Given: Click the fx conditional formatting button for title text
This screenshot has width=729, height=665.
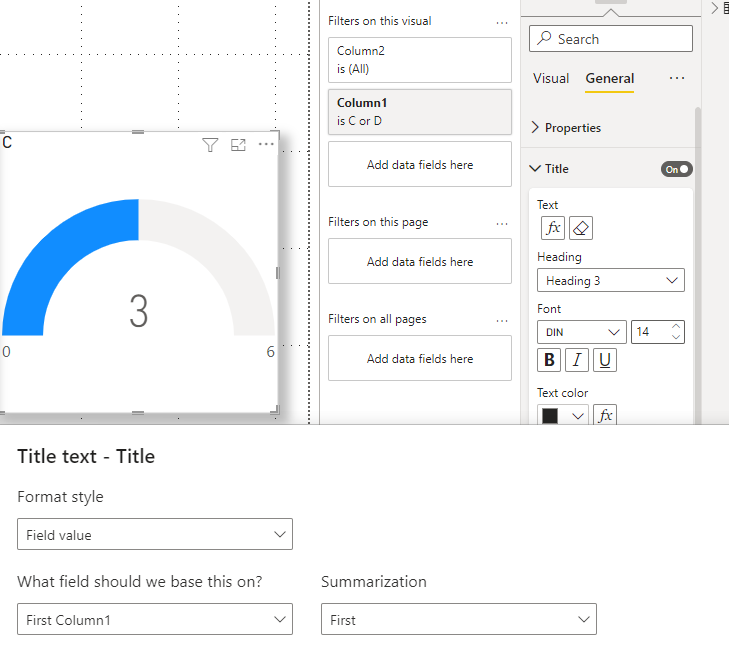Looking at the screenshot, I should (x=553, y=228).
